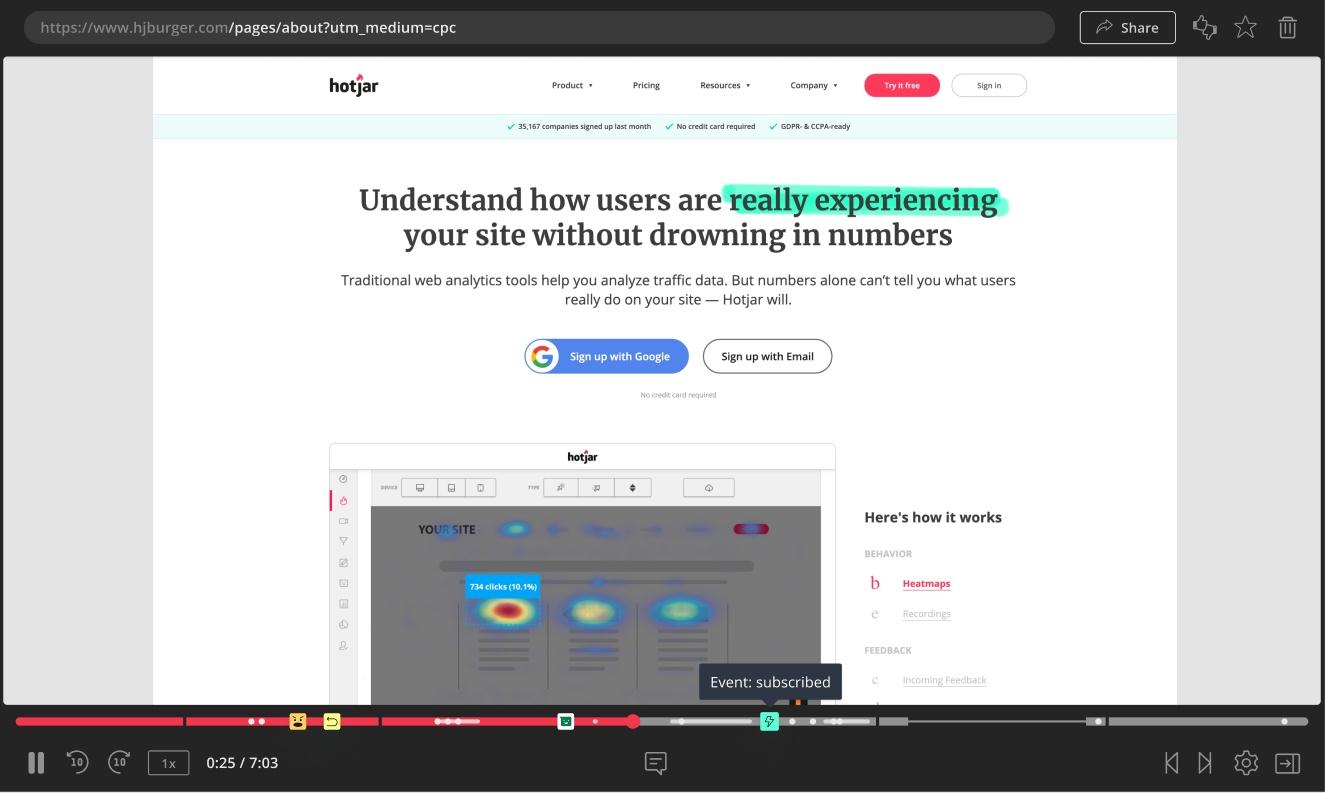Click the flame heatmaps icon in preview sidebar
Viewport: 1325px width, 793px height.
343,501
